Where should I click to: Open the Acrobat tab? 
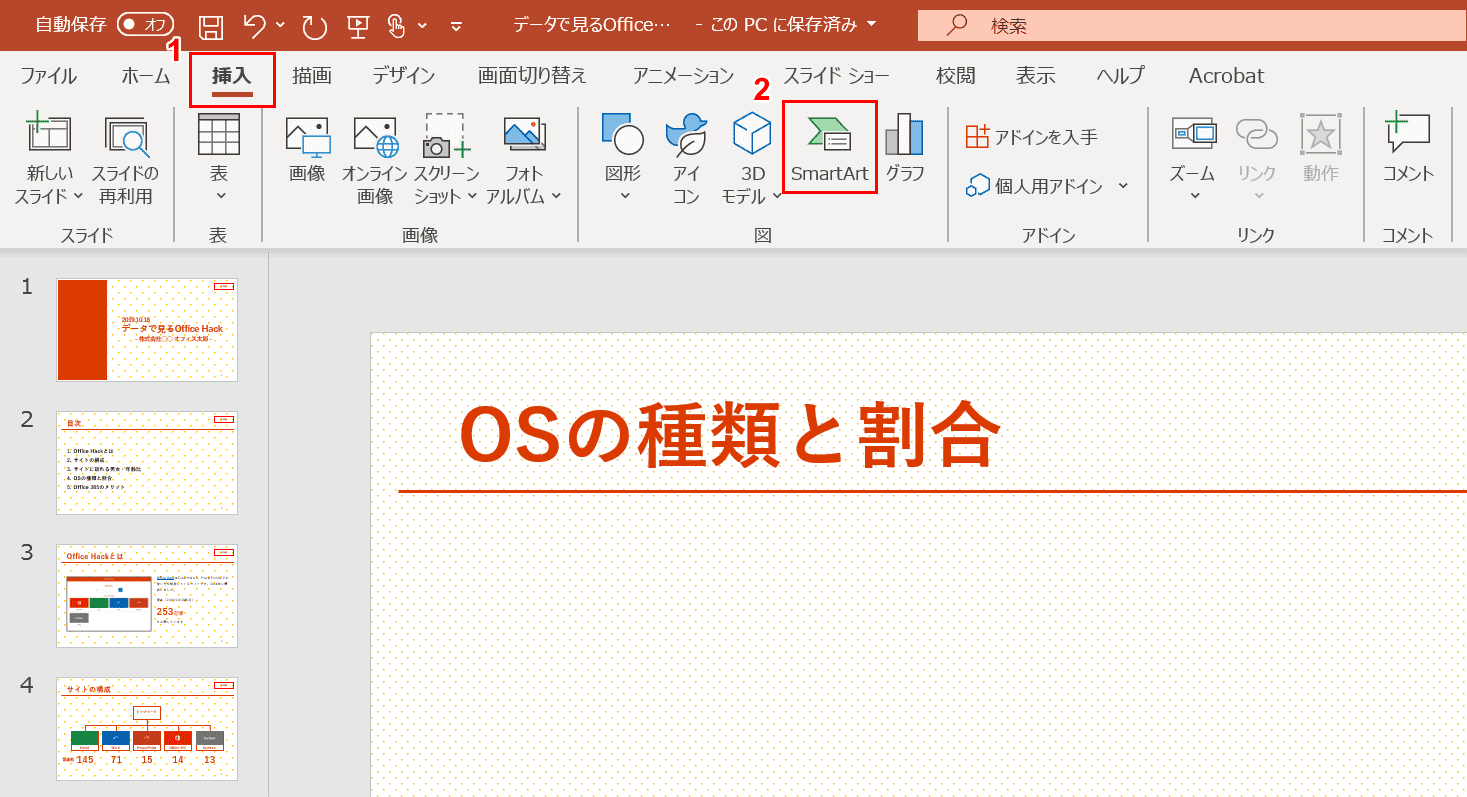(1226, 76)
